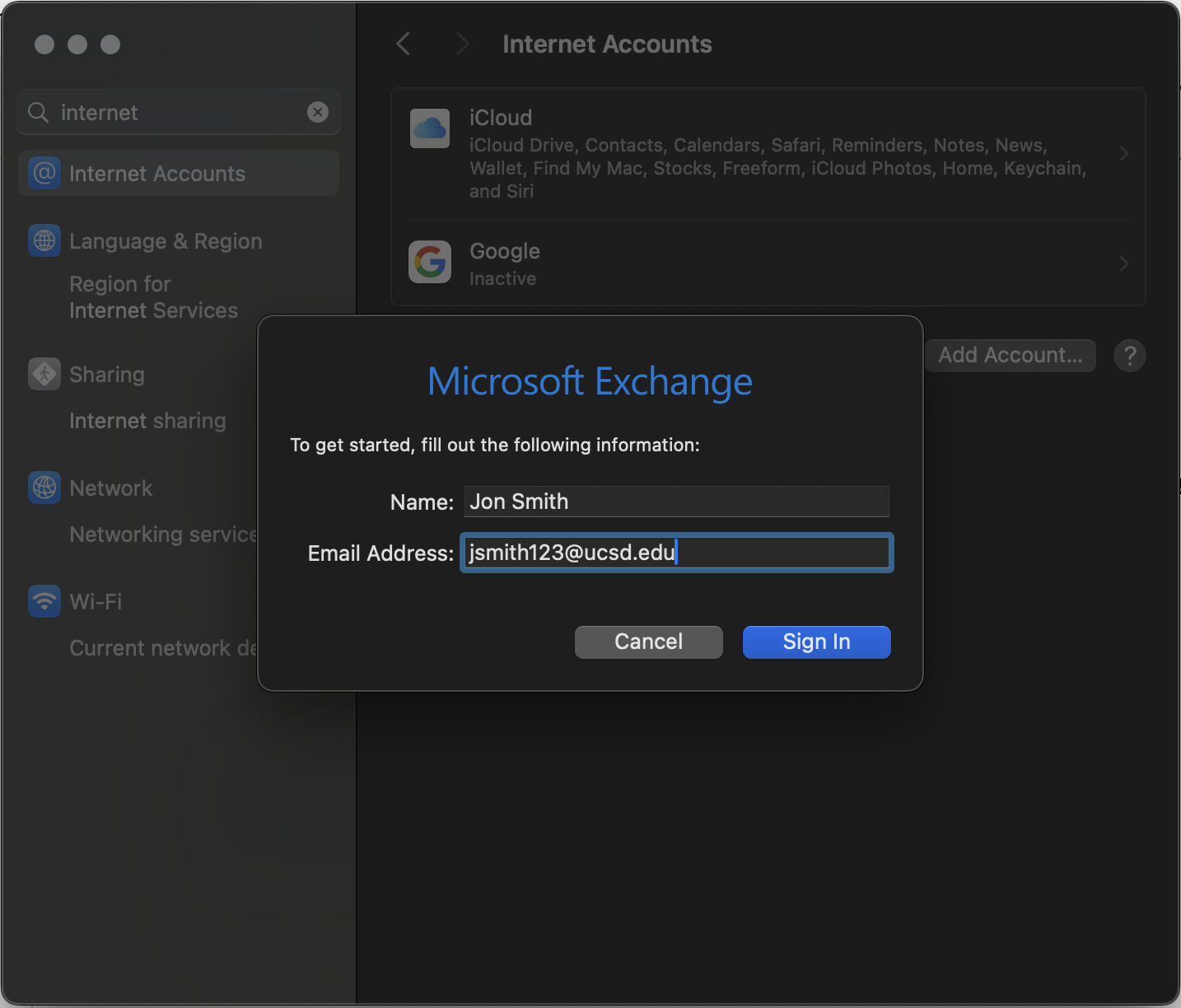Open help with the question mark button
Viewport: 1181px width, 1008px height.
(1130, 356)
